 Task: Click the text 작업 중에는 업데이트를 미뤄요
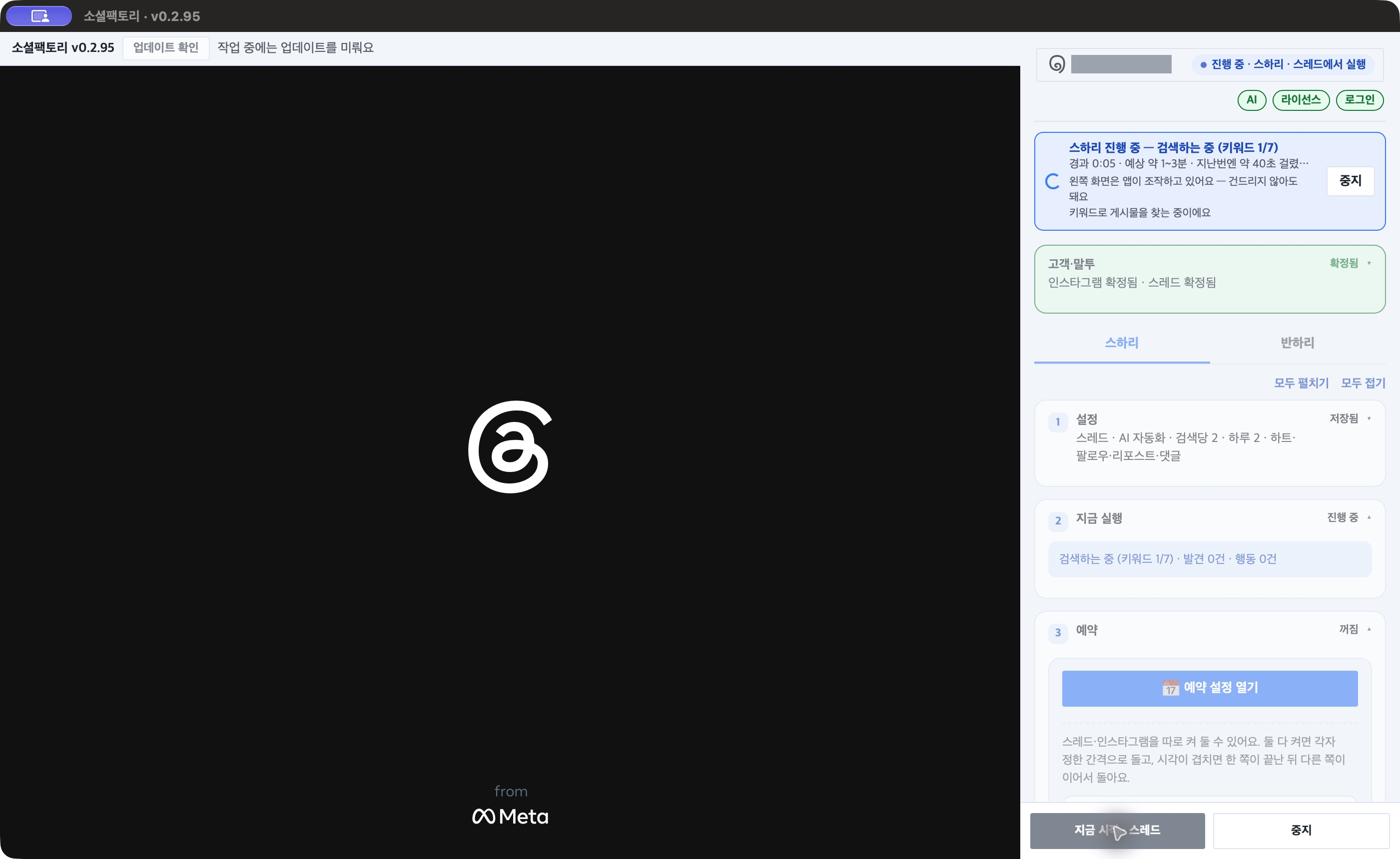pyautogui.click(x=296, y=48)
